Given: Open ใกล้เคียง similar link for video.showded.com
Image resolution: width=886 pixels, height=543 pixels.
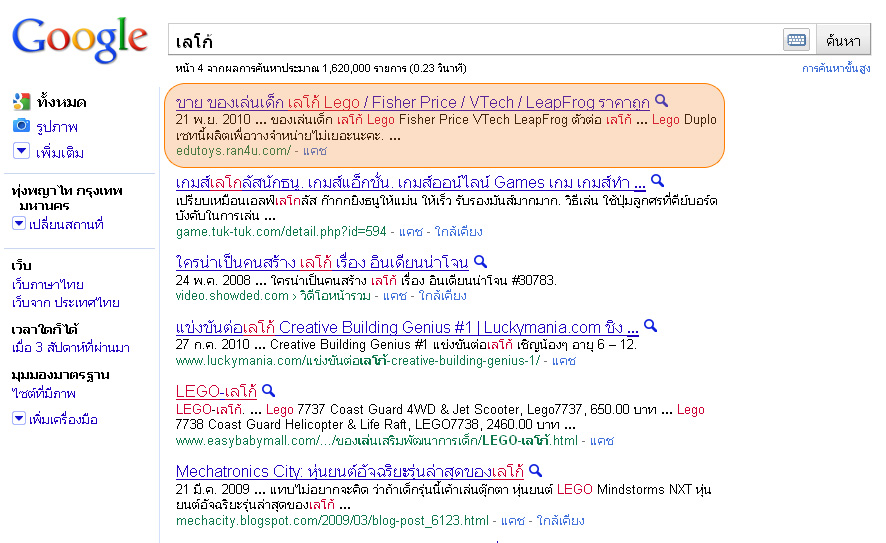Looking at the screenshot, I should (442, 296).
